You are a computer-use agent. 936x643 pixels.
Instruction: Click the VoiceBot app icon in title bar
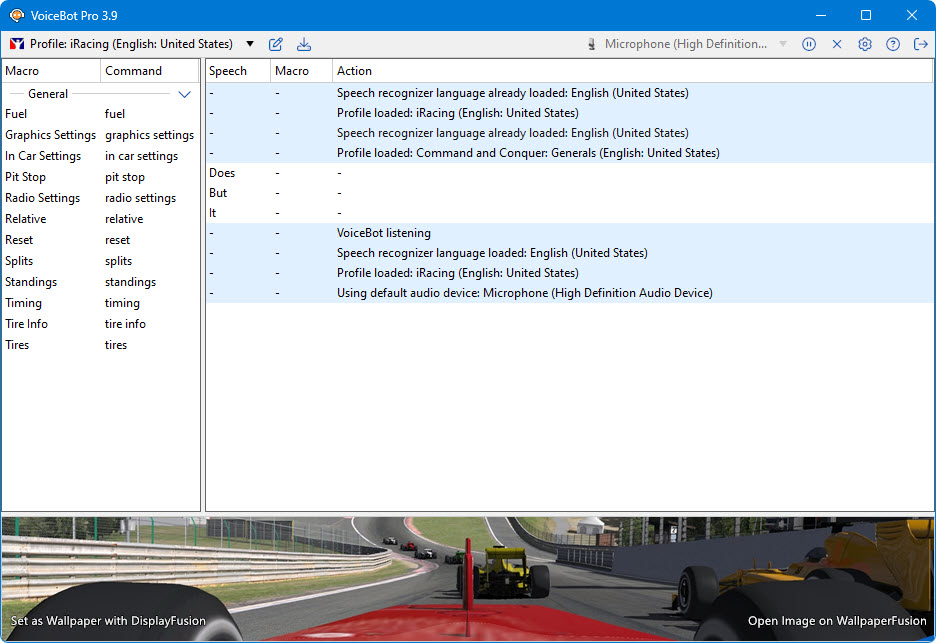[16, 15]
